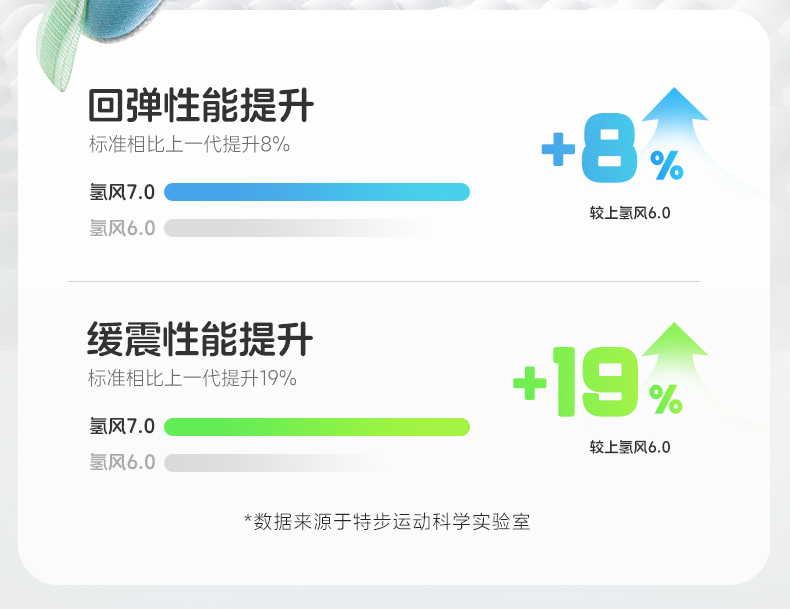Click the green 氢风7.0 progress bar
This screenshot has width=790, height=609.
tap(317, 427)
